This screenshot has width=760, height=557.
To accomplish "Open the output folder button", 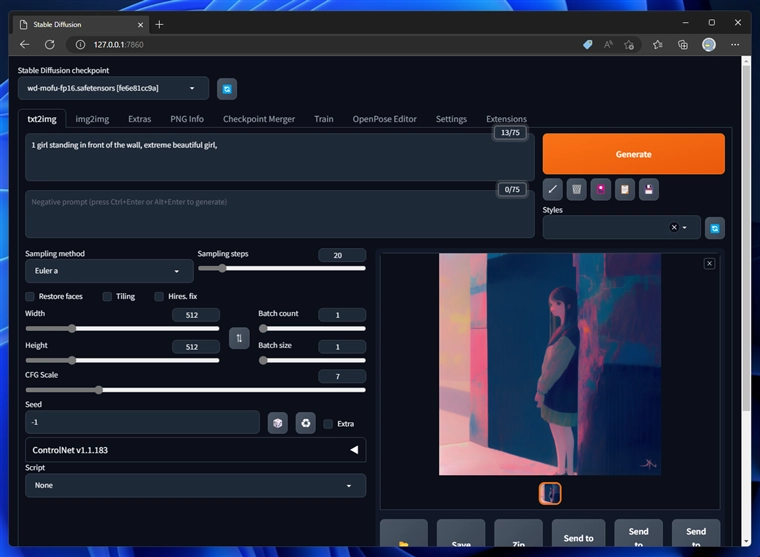I will click(x=404, y=533).
